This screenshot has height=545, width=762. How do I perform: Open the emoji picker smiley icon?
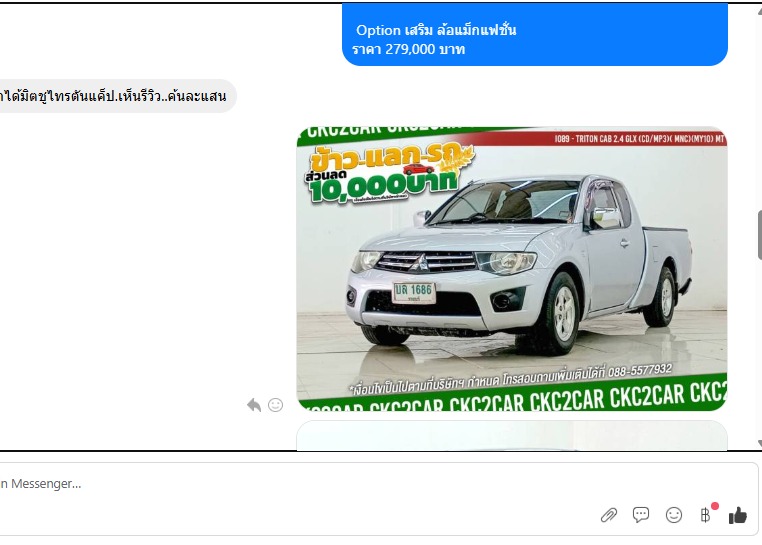pos(674,515)
